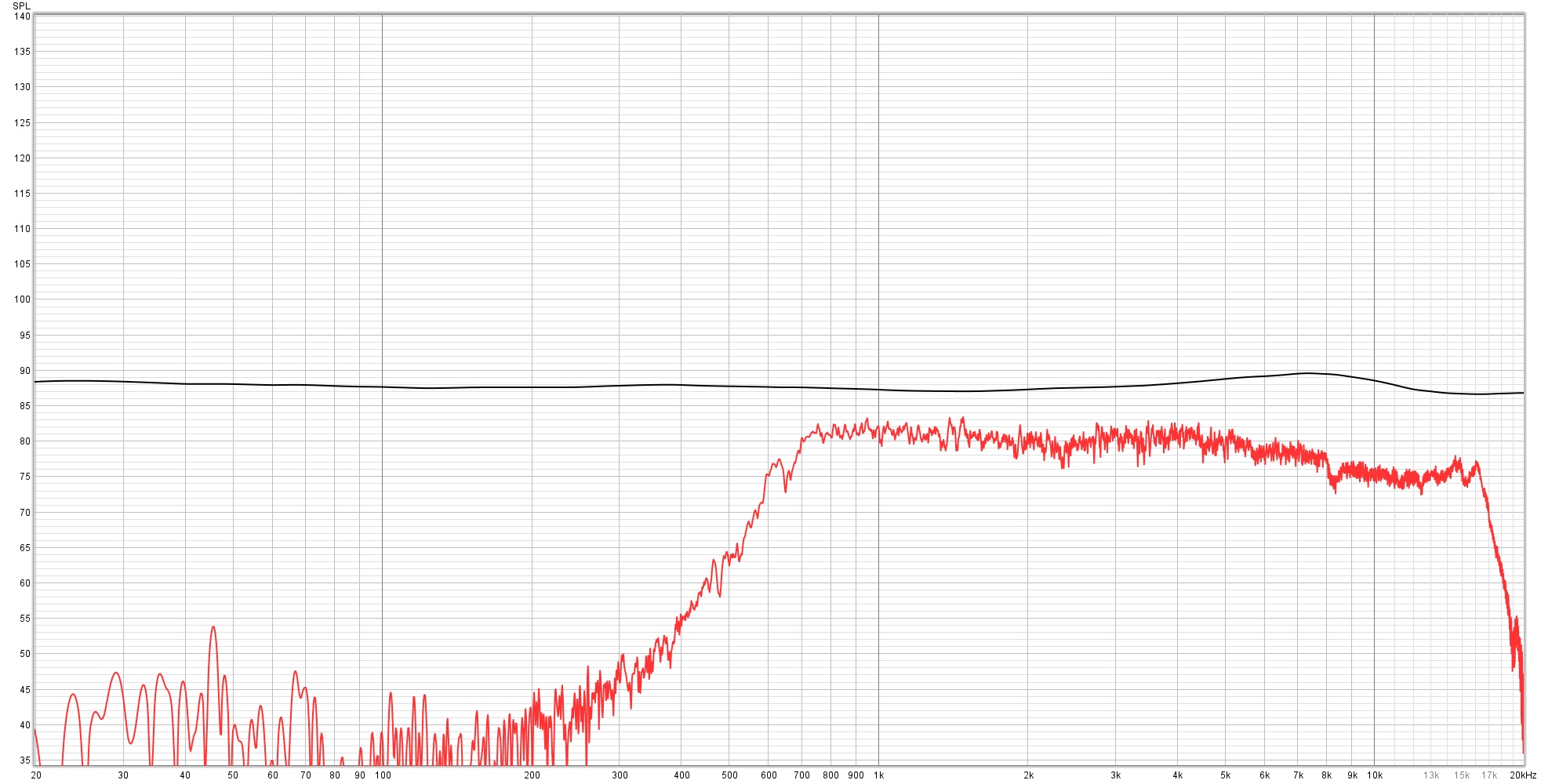The height and width of the screenshot is (784, 1541).
Task: Click the 65 dB label on SPL axis
Action: [25, 548]
